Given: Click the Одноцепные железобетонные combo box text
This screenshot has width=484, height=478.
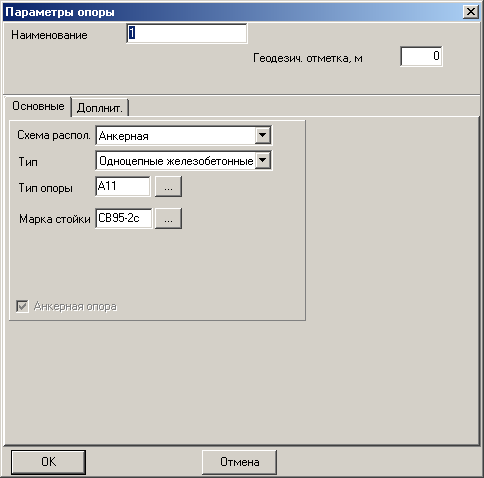Looking at the screenshot, I should click(x=175, y=161).
